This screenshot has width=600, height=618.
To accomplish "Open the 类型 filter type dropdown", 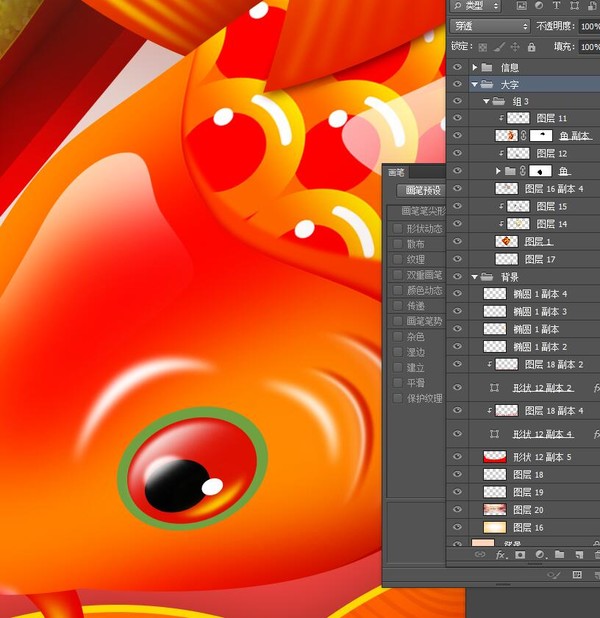I will point(476,6).
